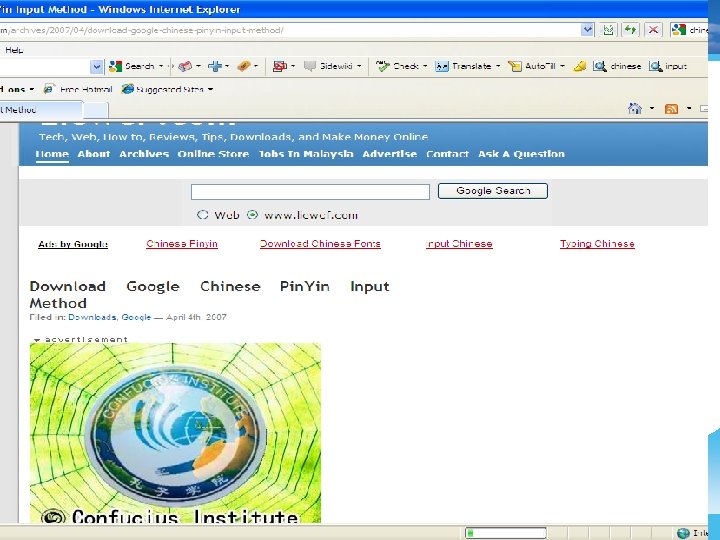Click the orange bookmarks tag icon
Screen dimensions: 720x540
[x=244, y=67]
